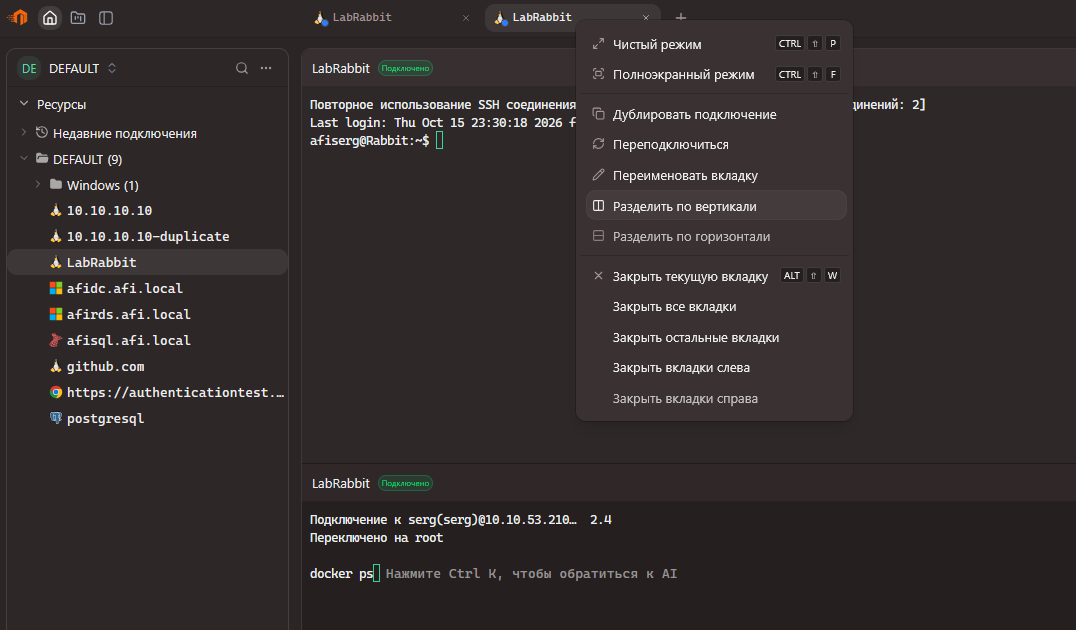Image resolution: width=1076 pixels, height=630 pixels.
Task: Choose Полноэкранный режим
Action: pyautogui.click(x=716, y=75)
